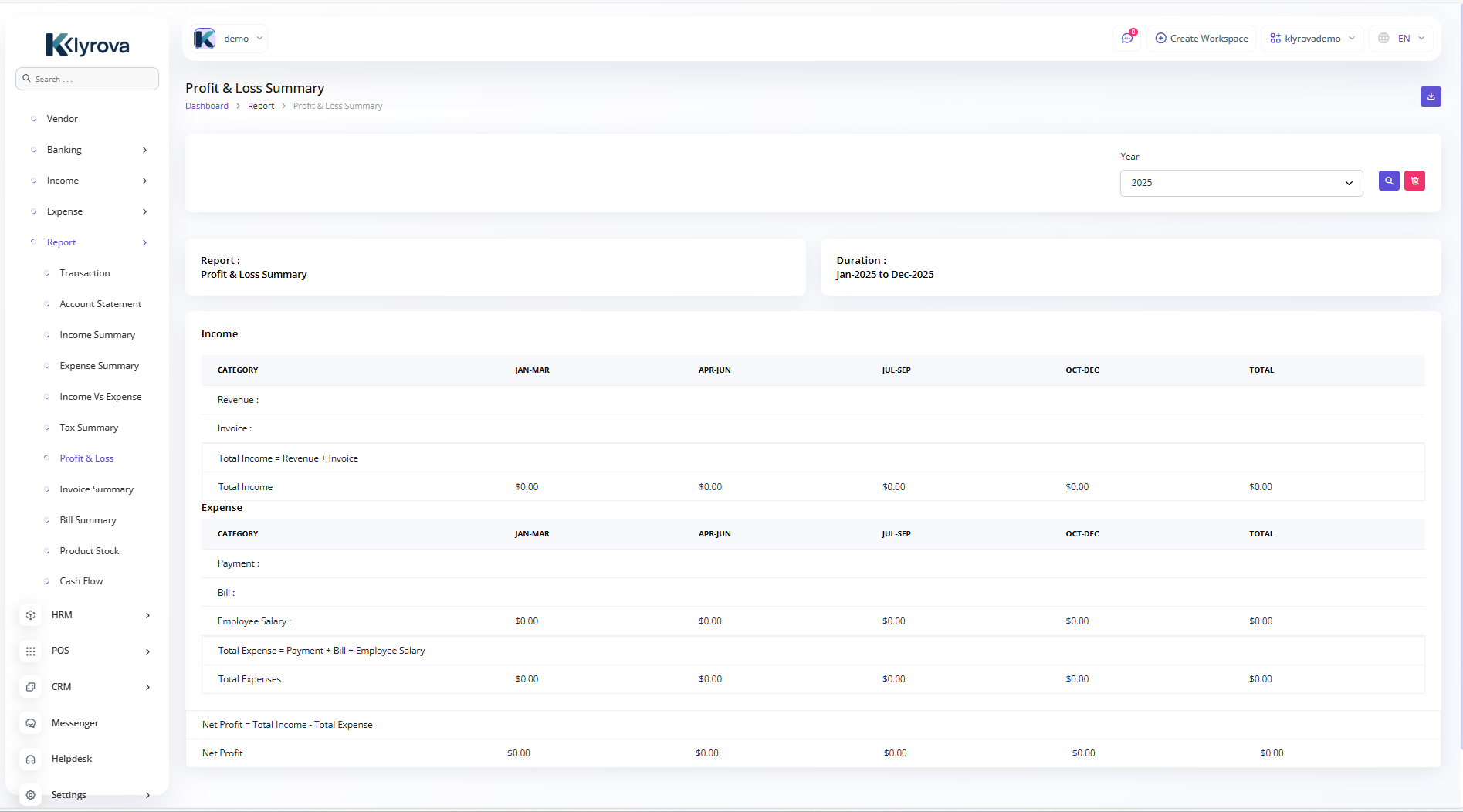The image size is (1463, 812).
Task: Click the red reset filter icon
Action: pyautogui.click(x=1414, y=181)
